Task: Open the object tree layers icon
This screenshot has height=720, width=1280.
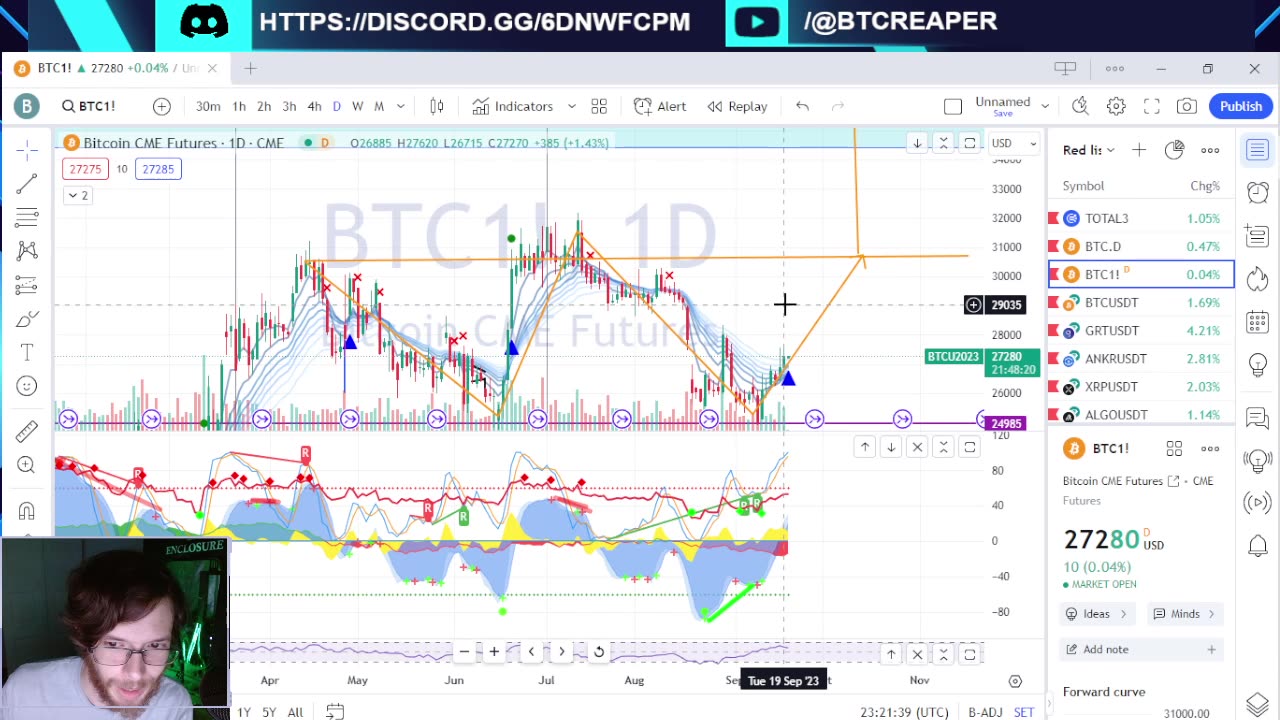Action: pyautogui.click(x=1258, y=705)
